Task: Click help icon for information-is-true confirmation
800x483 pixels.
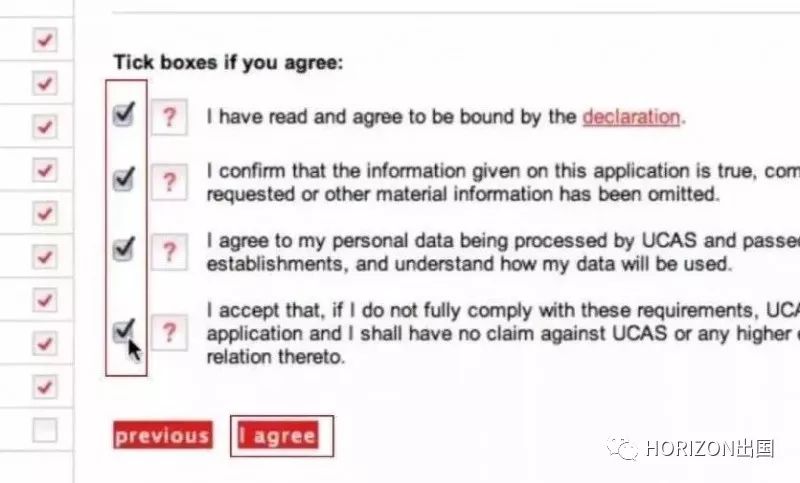Action: (169, 182)
